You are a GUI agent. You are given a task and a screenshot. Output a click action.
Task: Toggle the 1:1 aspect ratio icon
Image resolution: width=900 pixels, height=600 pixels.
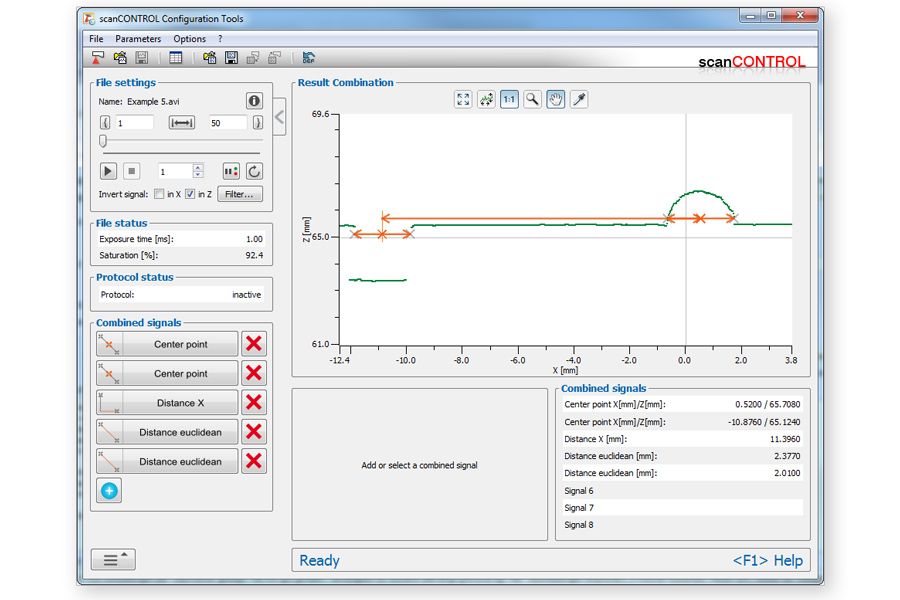click(x=510, y=99)
